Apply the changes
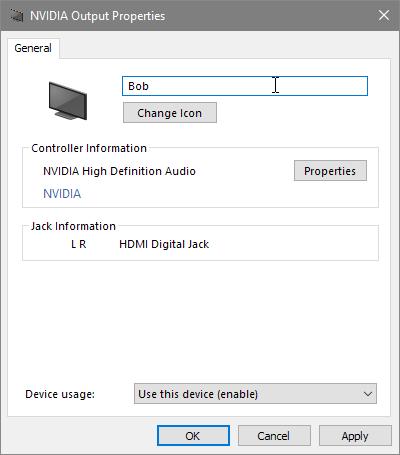This screenshot has height=455, width=400. pos(355,436)
